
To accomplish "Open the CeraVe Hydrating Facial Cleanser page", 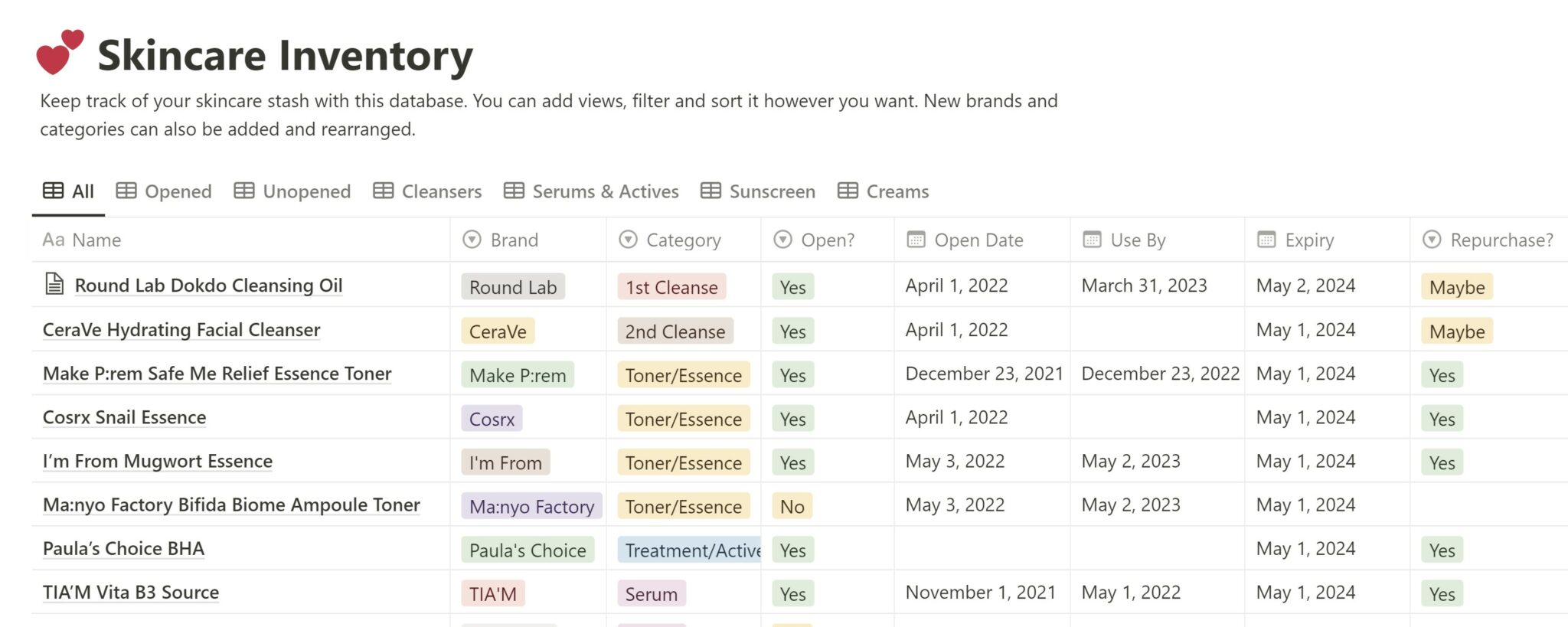I will (181, 330).
